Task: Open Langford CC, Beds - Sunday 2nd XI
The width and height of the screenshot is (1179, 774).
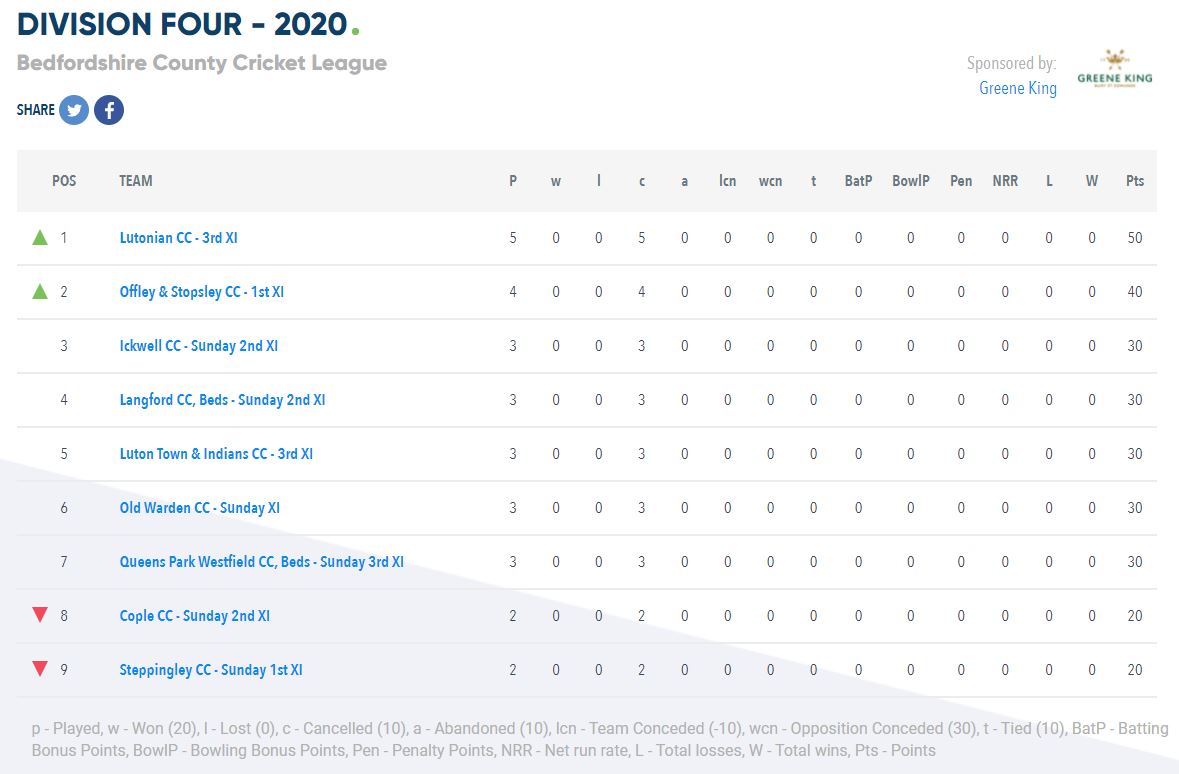Action: click(222, 400)
